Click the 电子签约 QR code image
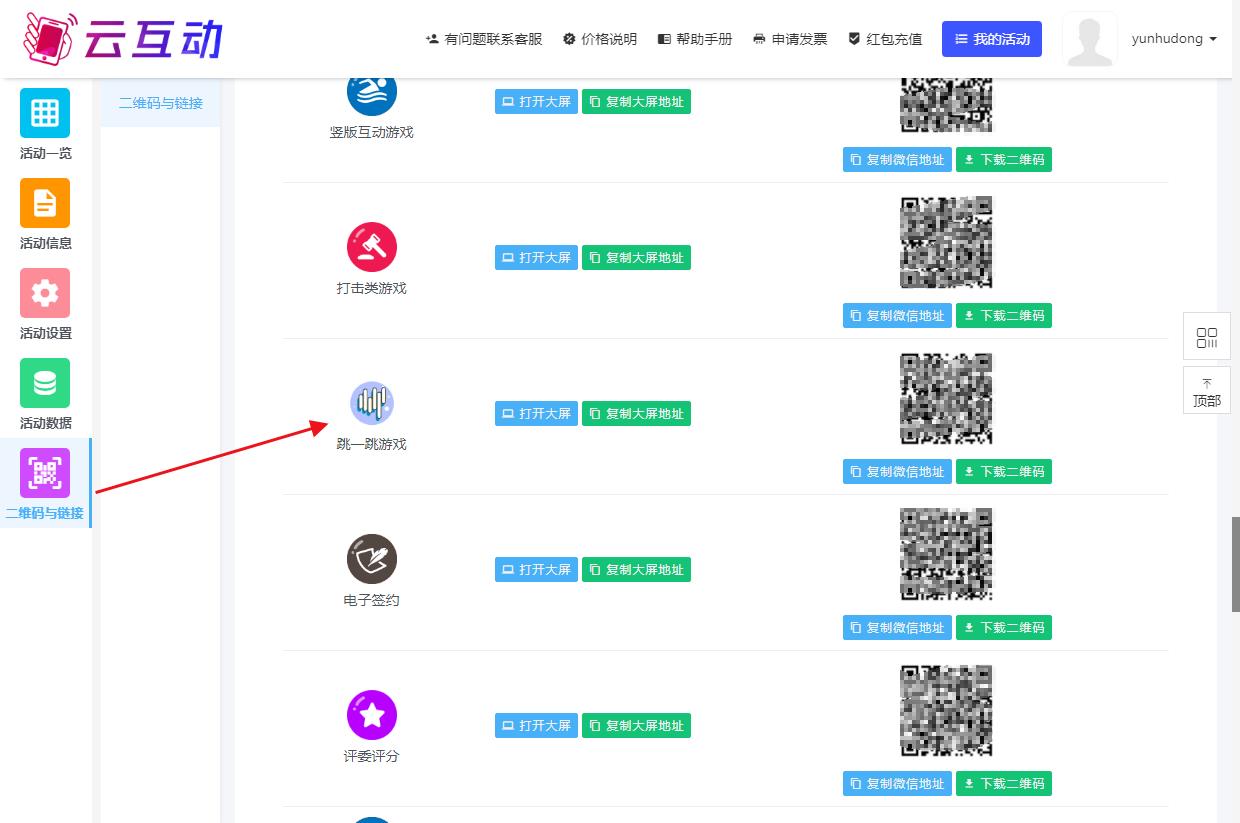 click(x=946, y=555)
